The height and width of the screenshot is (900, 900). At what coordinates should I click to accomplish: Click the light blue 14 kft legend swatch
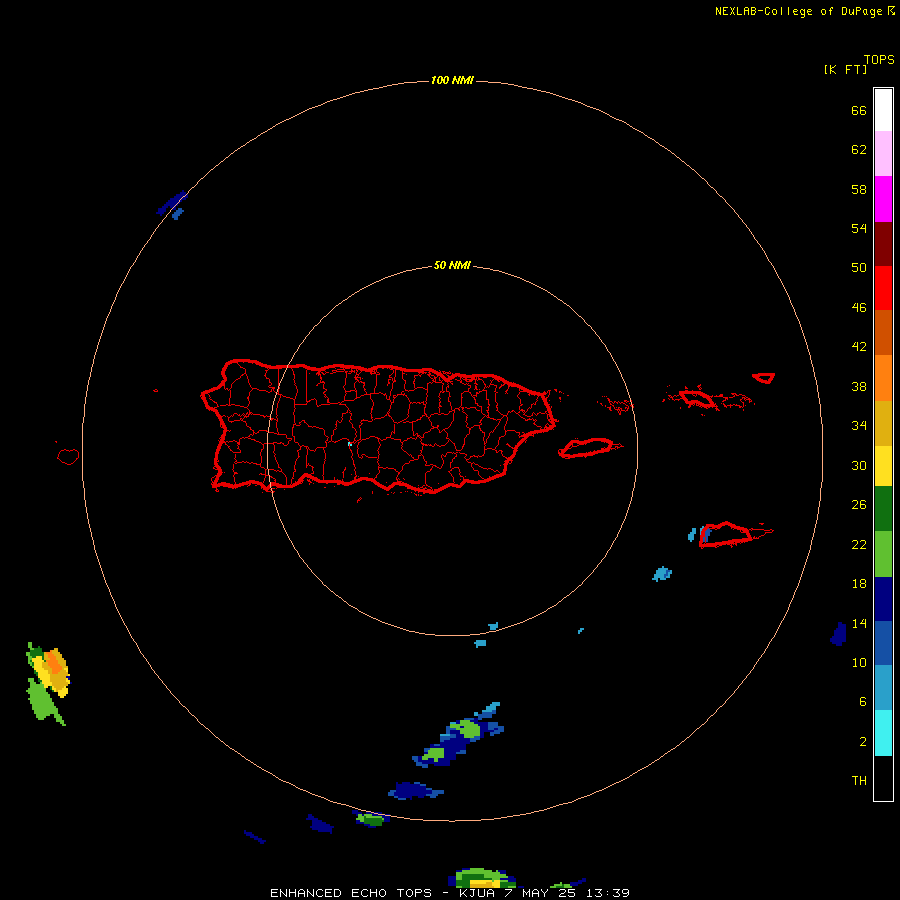click(x=883, y=688)
